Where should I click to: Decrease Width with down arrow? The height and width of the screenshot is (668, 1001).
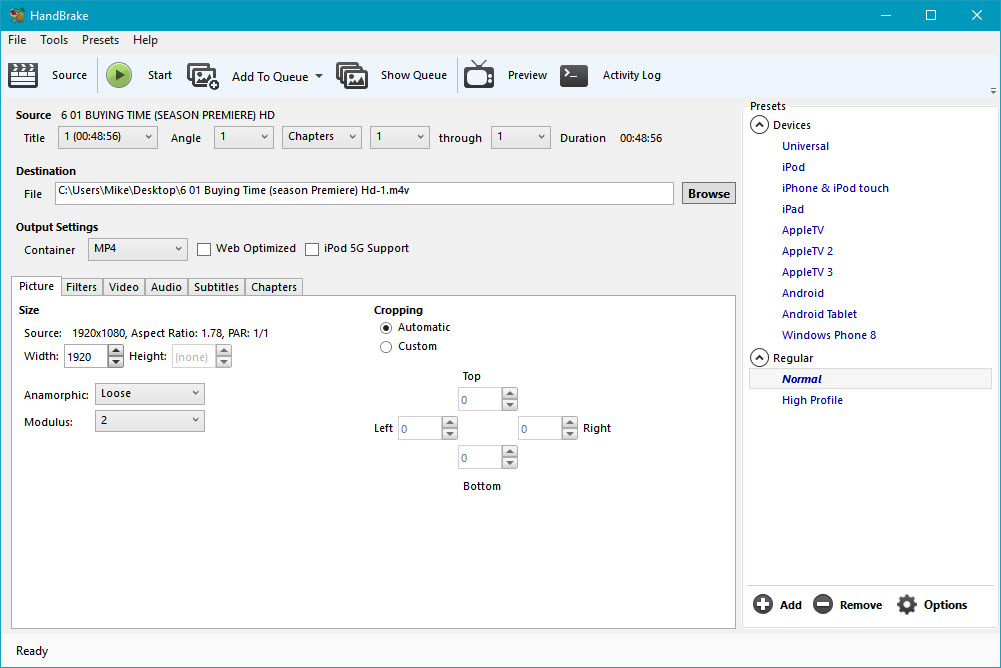coord(116,362)
